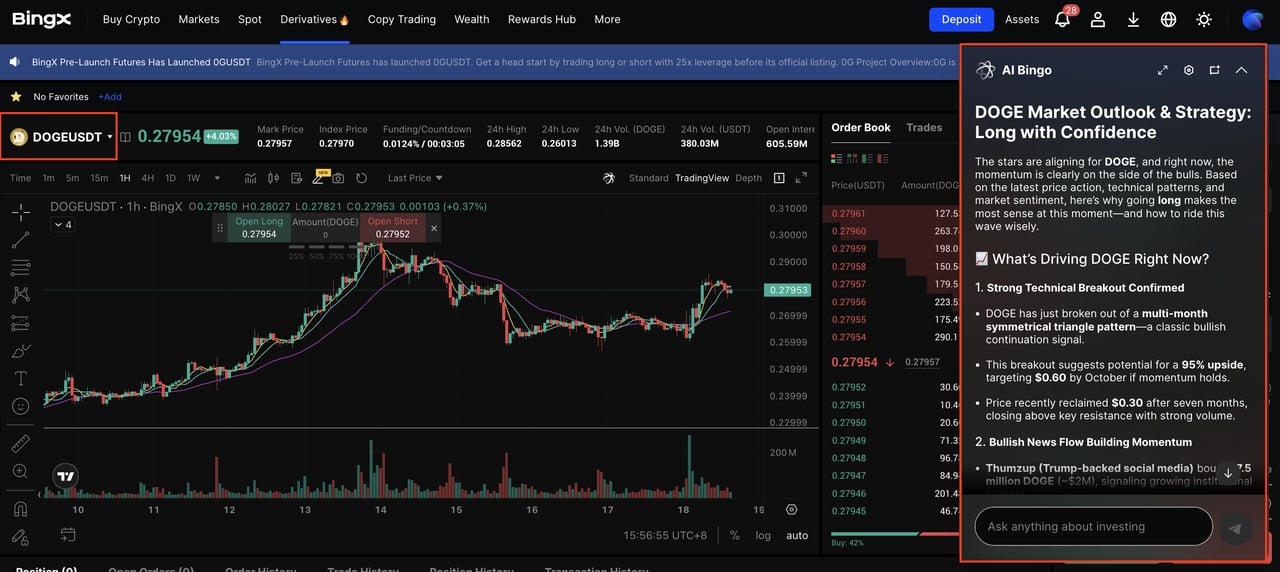Click the download app icon

click(1133, 19)
